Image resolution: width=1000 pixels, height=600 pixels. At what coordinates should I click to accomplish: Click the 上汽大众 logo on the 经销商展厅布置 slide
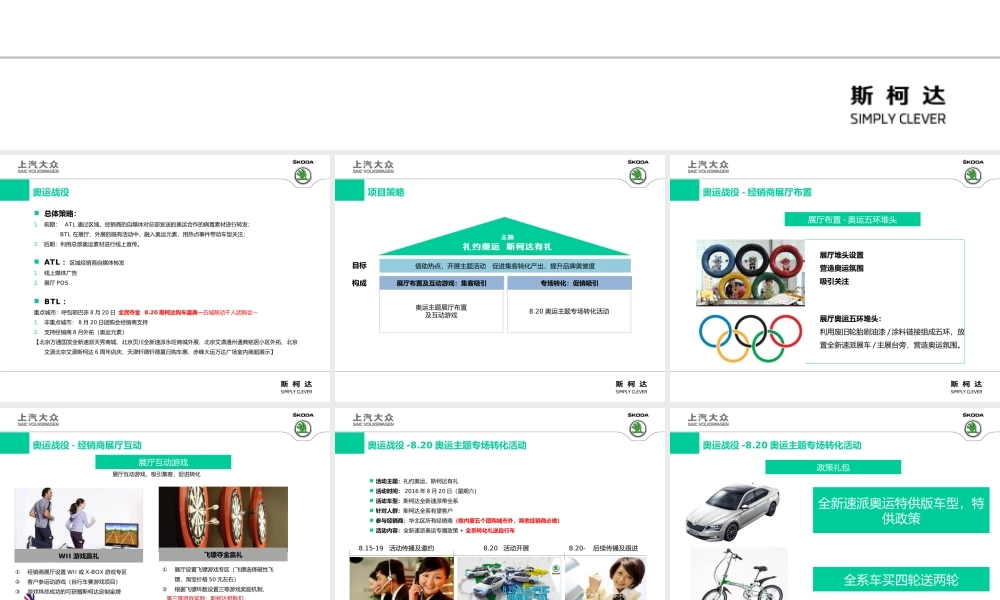pyautogui.click(x=708, y=167)
